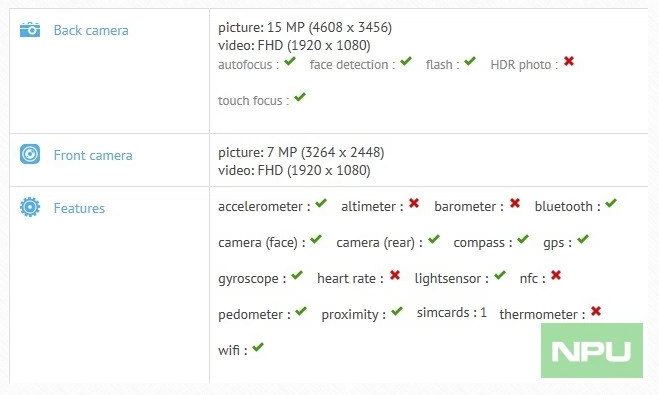Screen dimensions: 659x395
Task: Click the Back camera icon
Action: click(30, 30)
